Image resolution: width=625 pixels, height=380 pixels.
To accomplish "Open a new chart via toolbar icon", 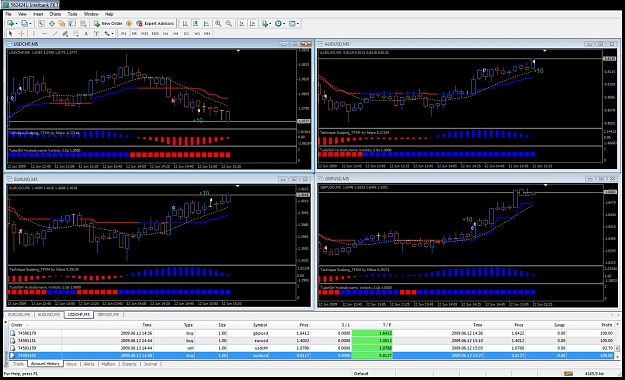I will click(10, 24).
